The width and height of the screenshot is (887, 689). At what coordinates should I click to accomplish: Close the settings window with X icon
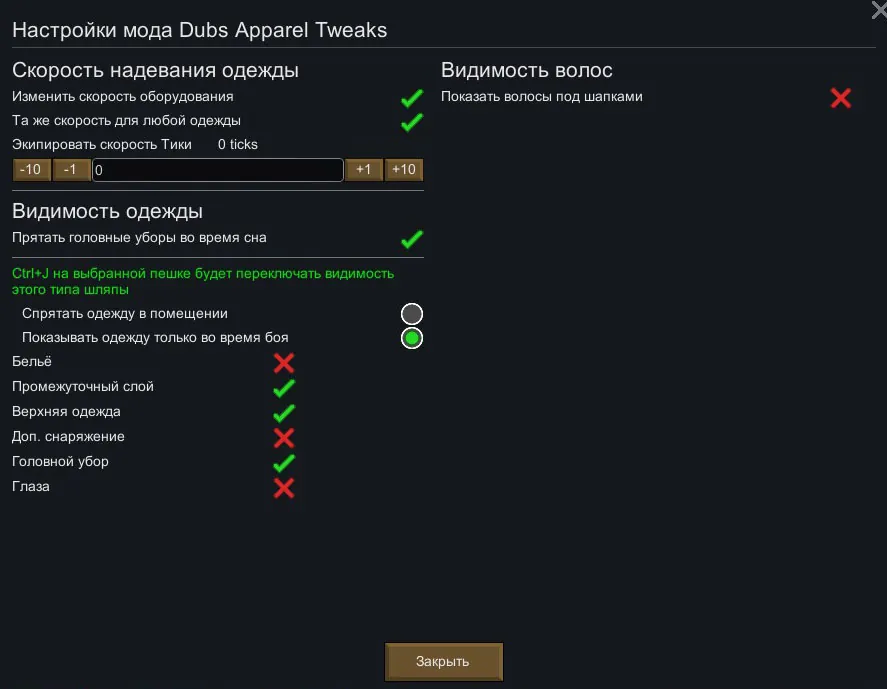coord(878,10)
